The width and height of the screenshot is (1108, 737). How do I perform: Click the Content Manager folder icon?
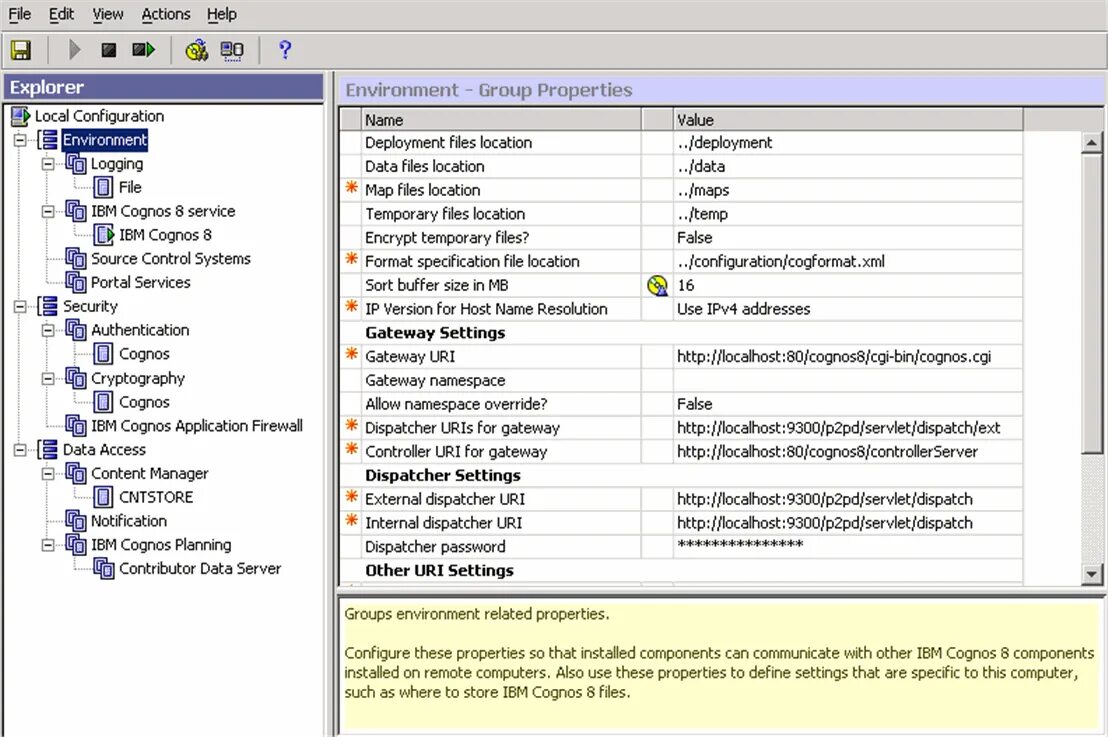[x=76, y=473]
